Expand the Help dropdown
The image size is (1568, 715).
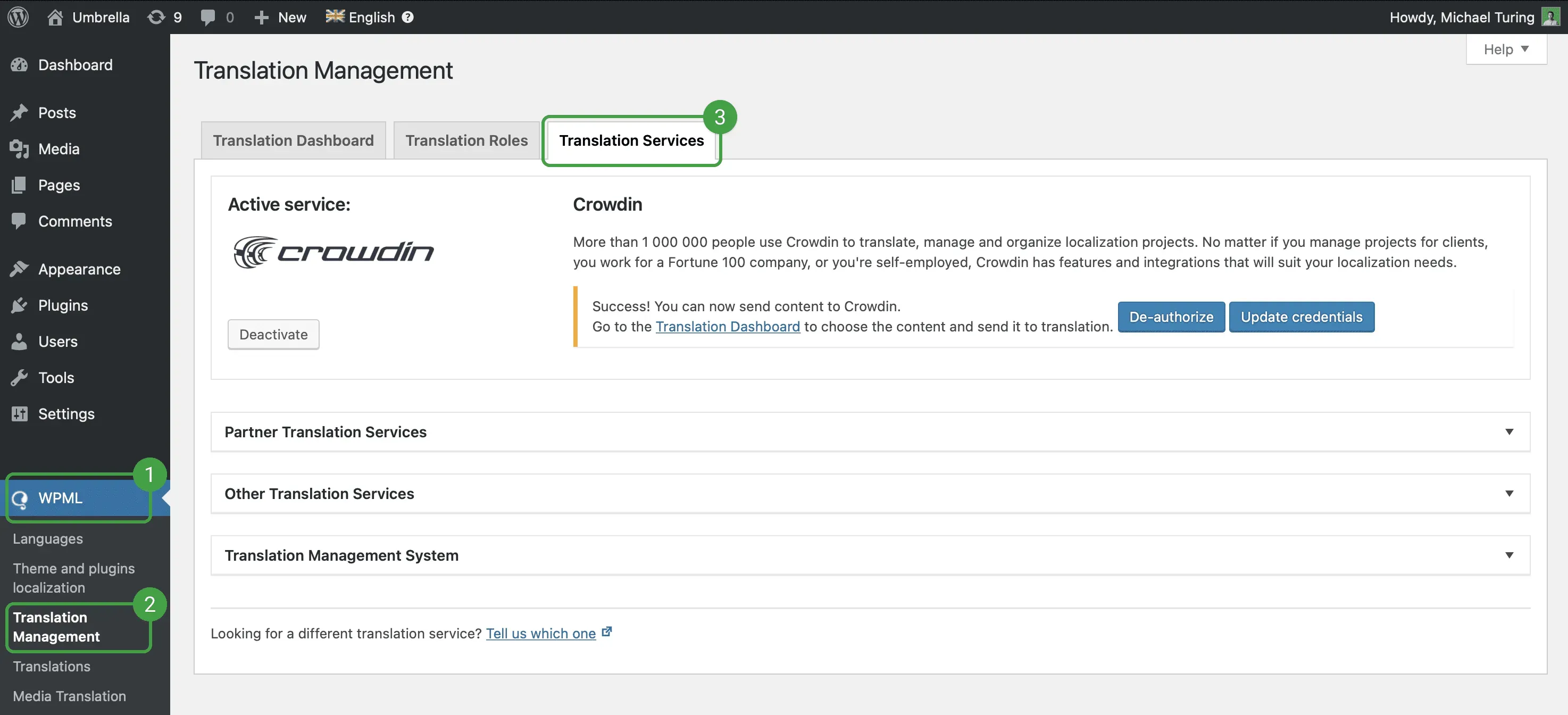click(1505, 49)
